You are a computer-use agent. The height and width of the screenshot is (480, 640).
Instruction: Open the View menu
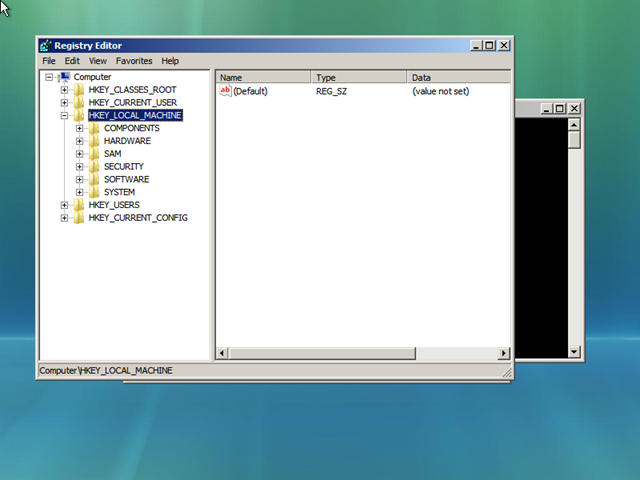pyautogui.click(x=98, y=61)
